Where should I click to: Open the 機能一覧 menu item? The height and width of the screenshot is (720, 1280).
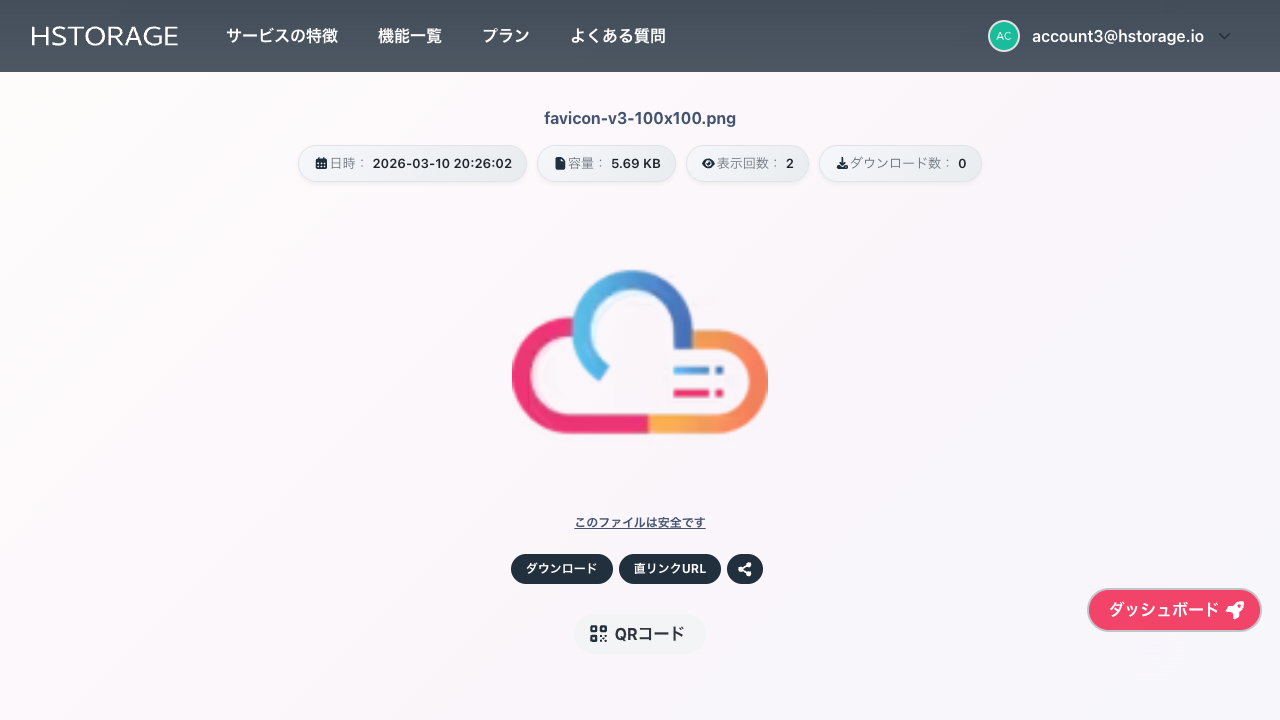410,36
